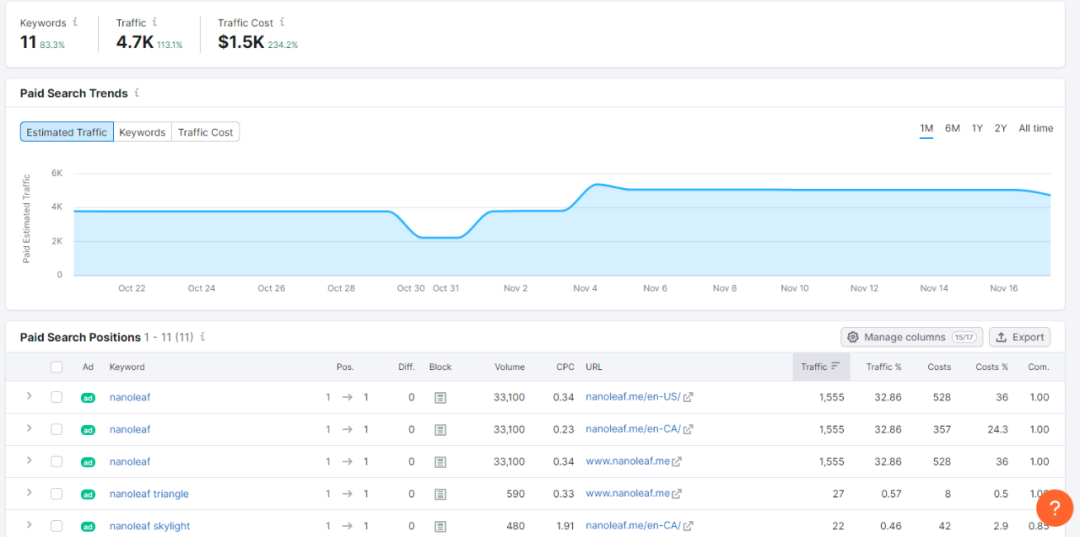
Task: Click the Traffic info icon in summary
Action: 154,22
